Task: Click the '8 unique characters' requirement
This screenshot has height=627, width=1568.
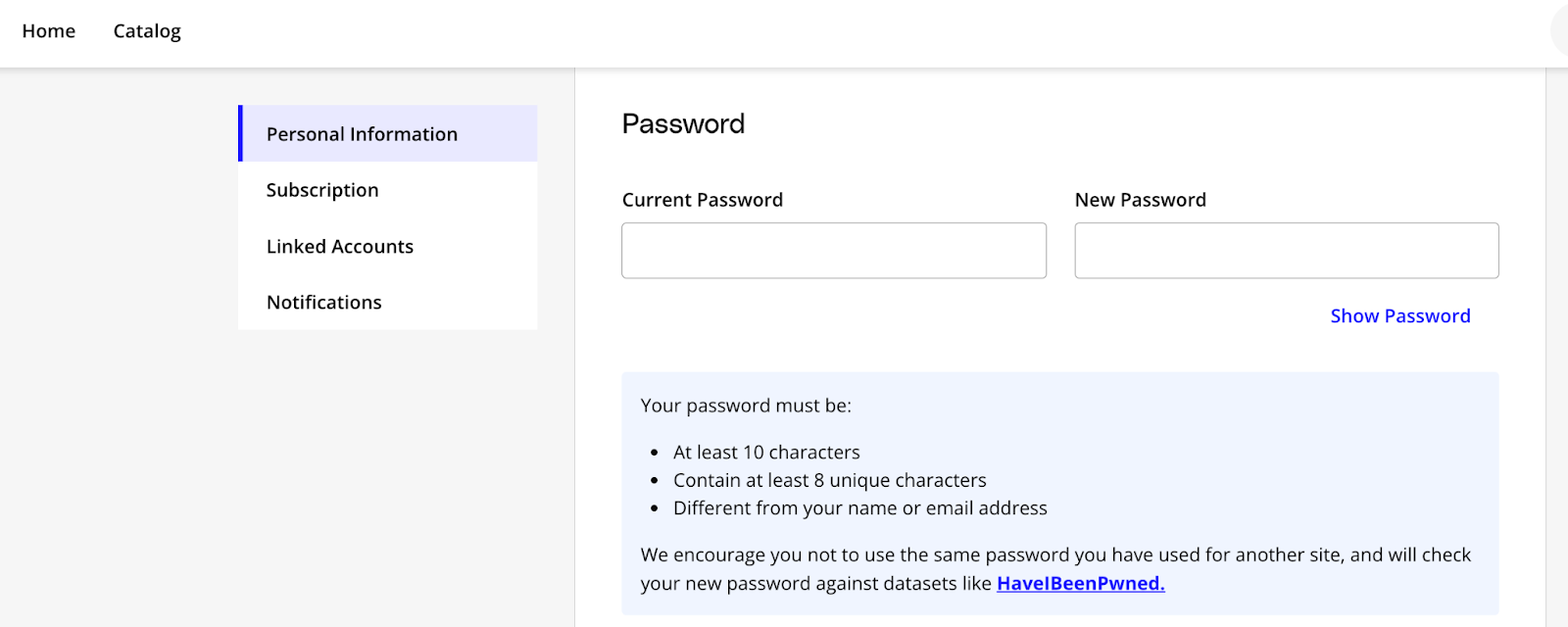Action: click(x=829, y=480)
